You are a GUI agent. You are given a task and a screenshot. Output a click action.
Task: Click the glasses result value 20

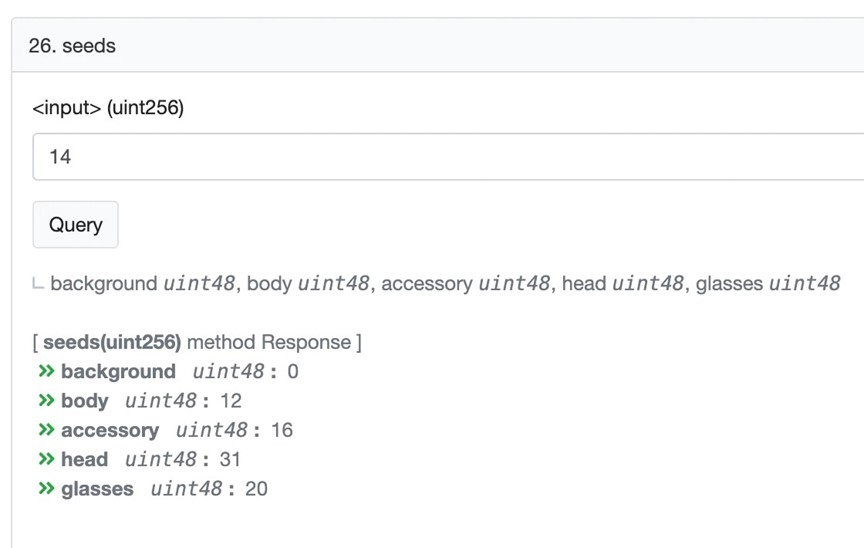pyautogui.click(x=256, y=488)
